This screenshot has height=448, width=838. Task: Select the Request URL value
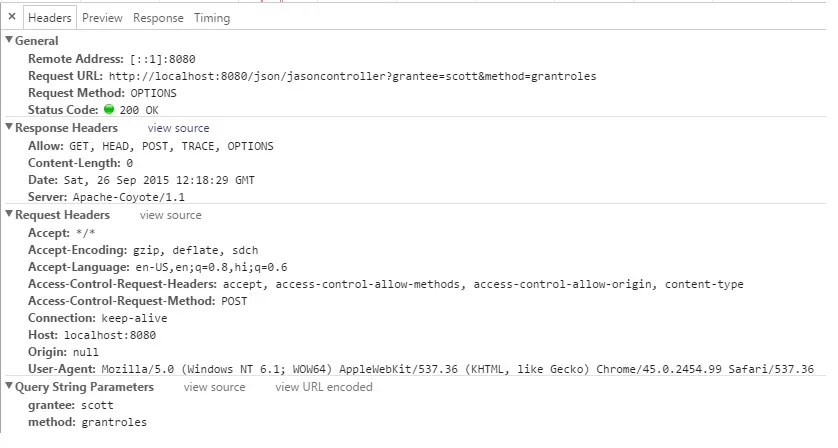point(353,76)
